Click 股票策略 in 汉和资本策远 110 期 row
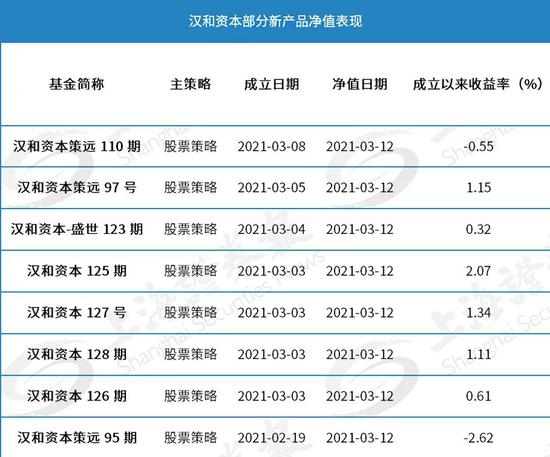The image size is (550, 457). [x=190, y=146]
